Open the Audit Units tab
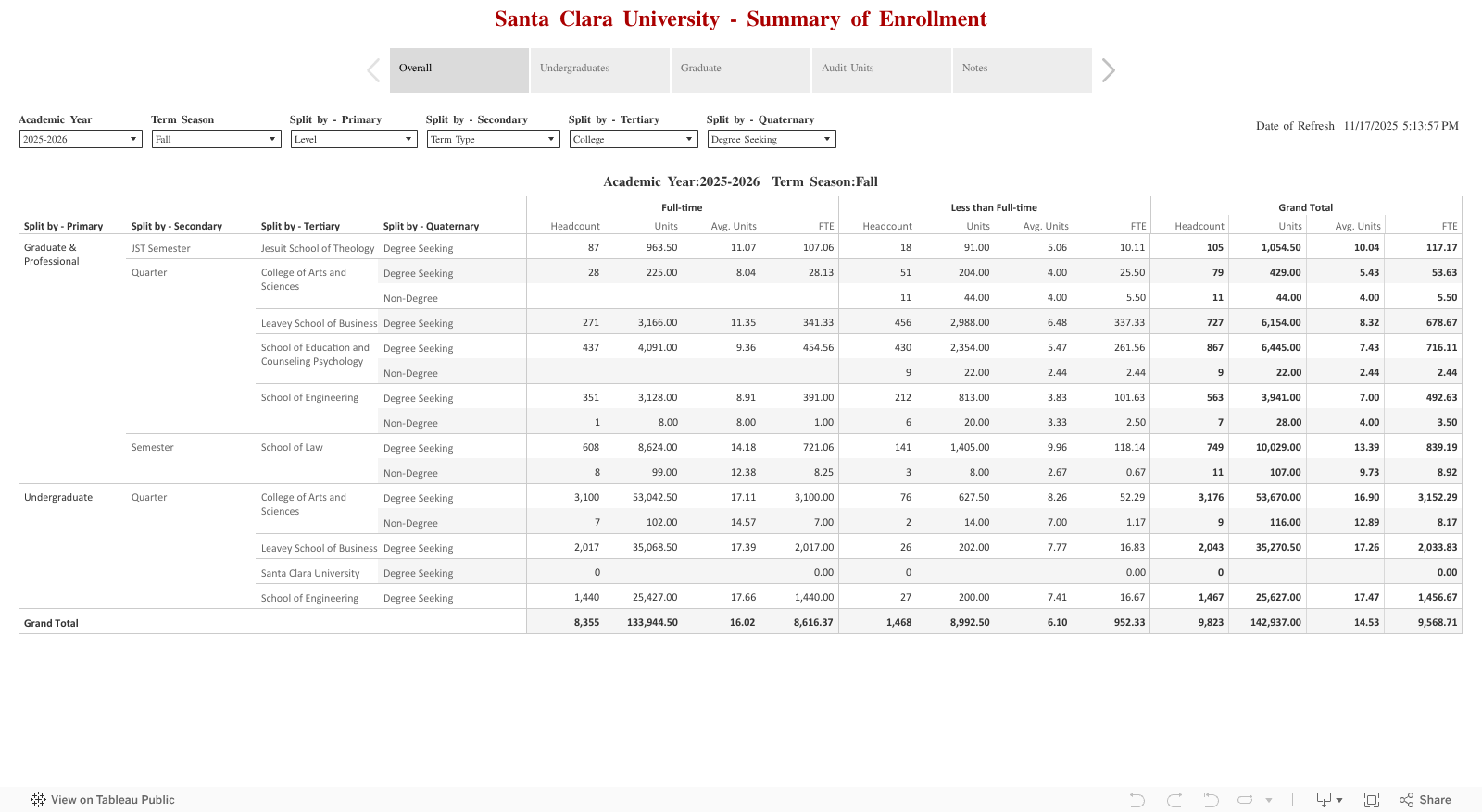The width and height of the screenshot is (1482, 812). pyautogui.click(x=882, y=70)
